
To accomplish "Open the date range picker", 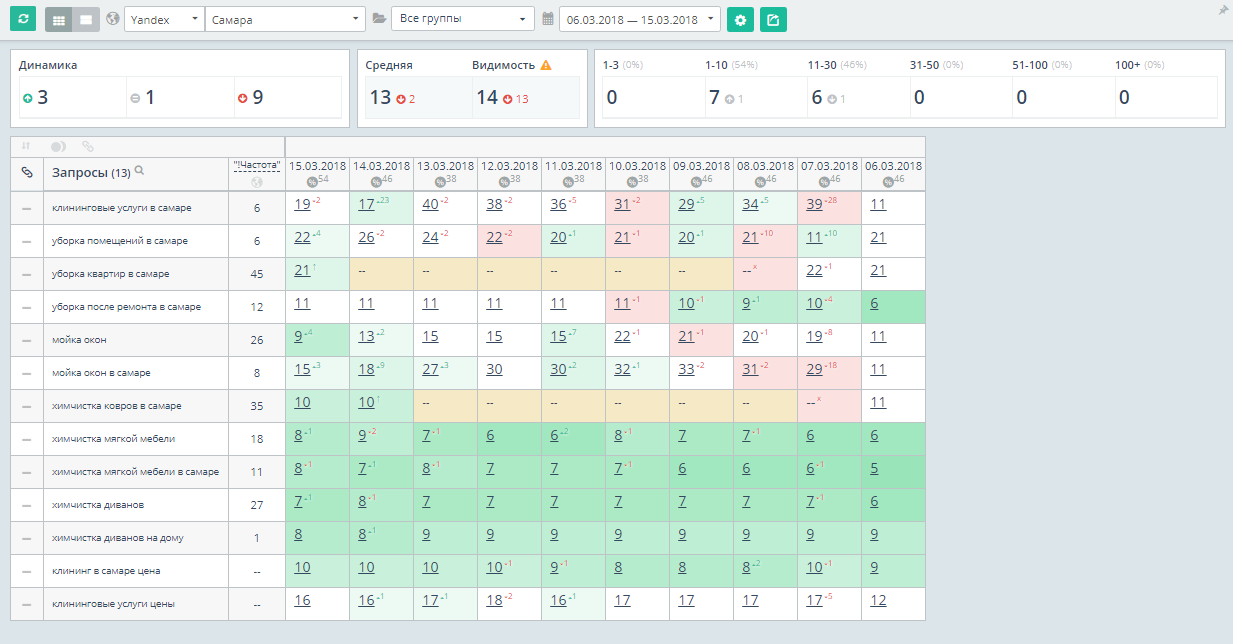I will 639,19.
